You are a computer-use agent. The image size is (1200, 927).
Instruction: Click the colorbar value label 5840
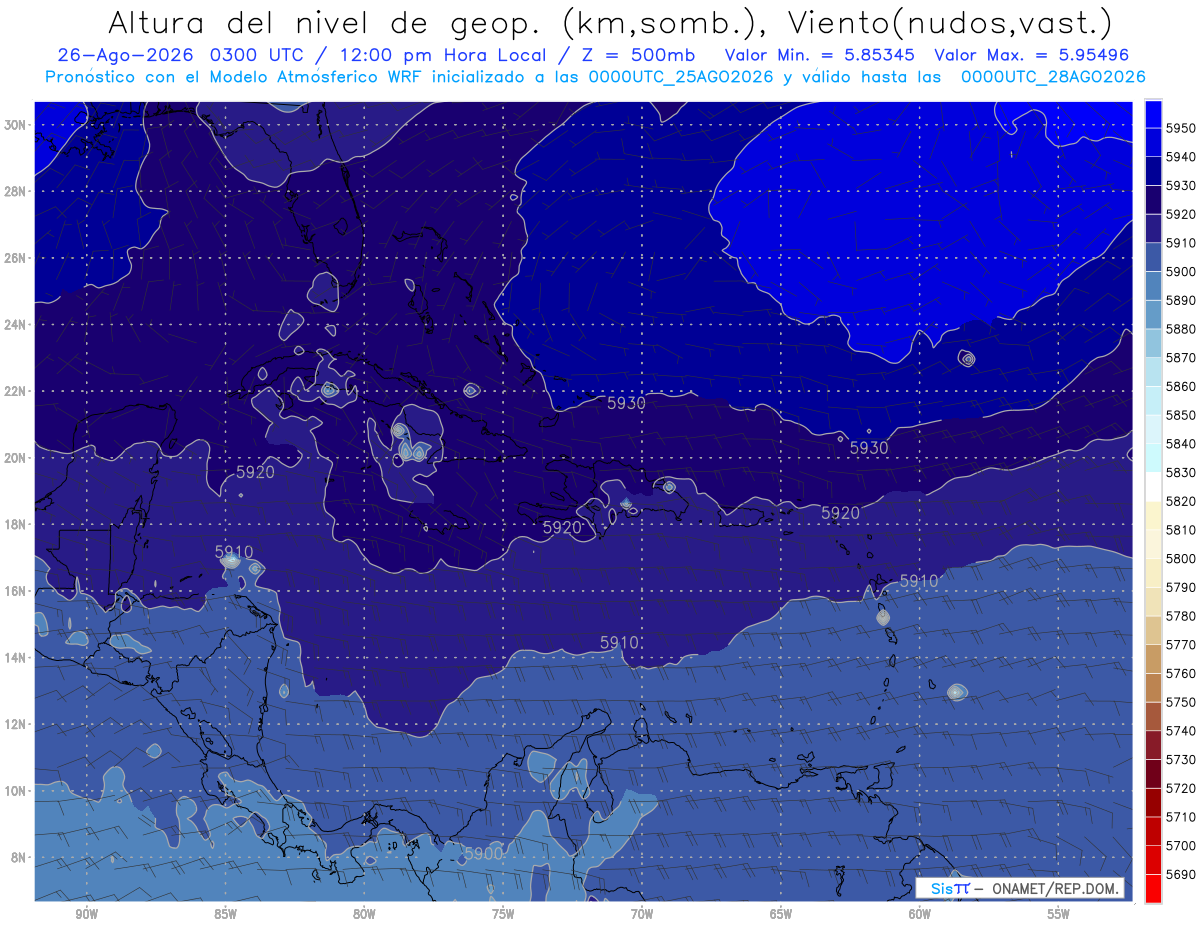coord(1180,444)
